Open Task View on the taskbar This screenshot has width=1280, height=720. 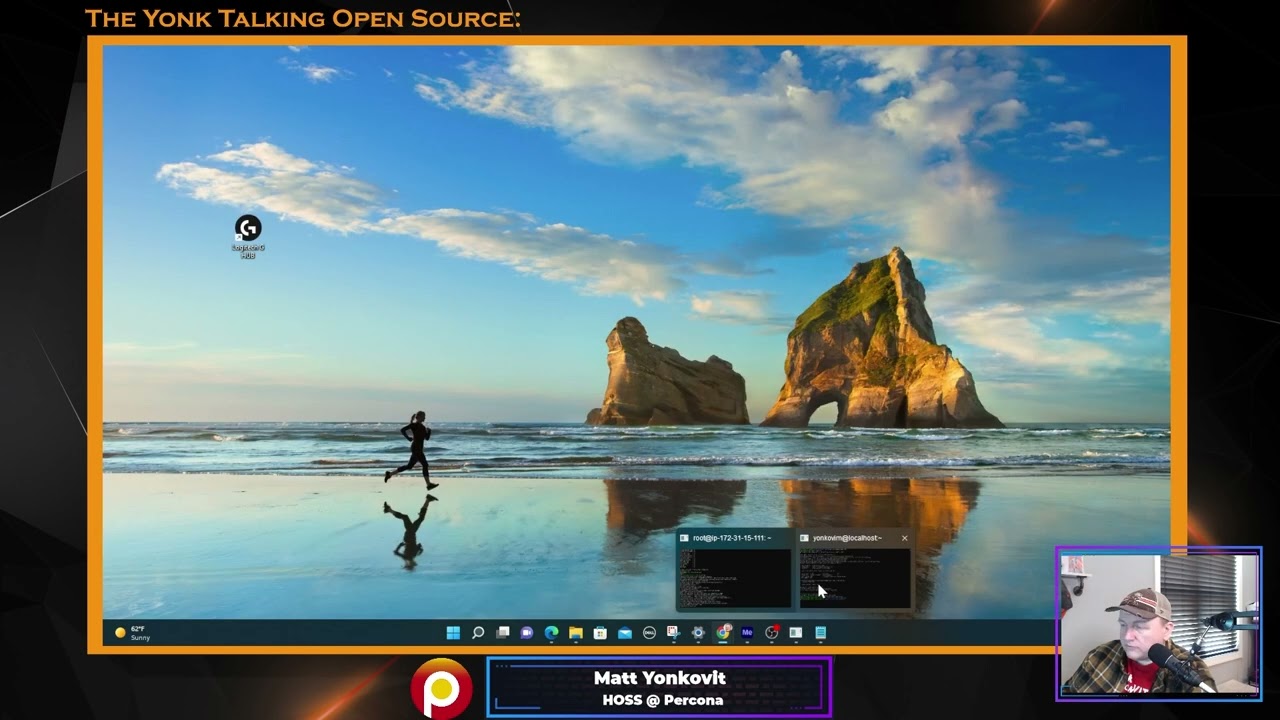tap(503, 632)
